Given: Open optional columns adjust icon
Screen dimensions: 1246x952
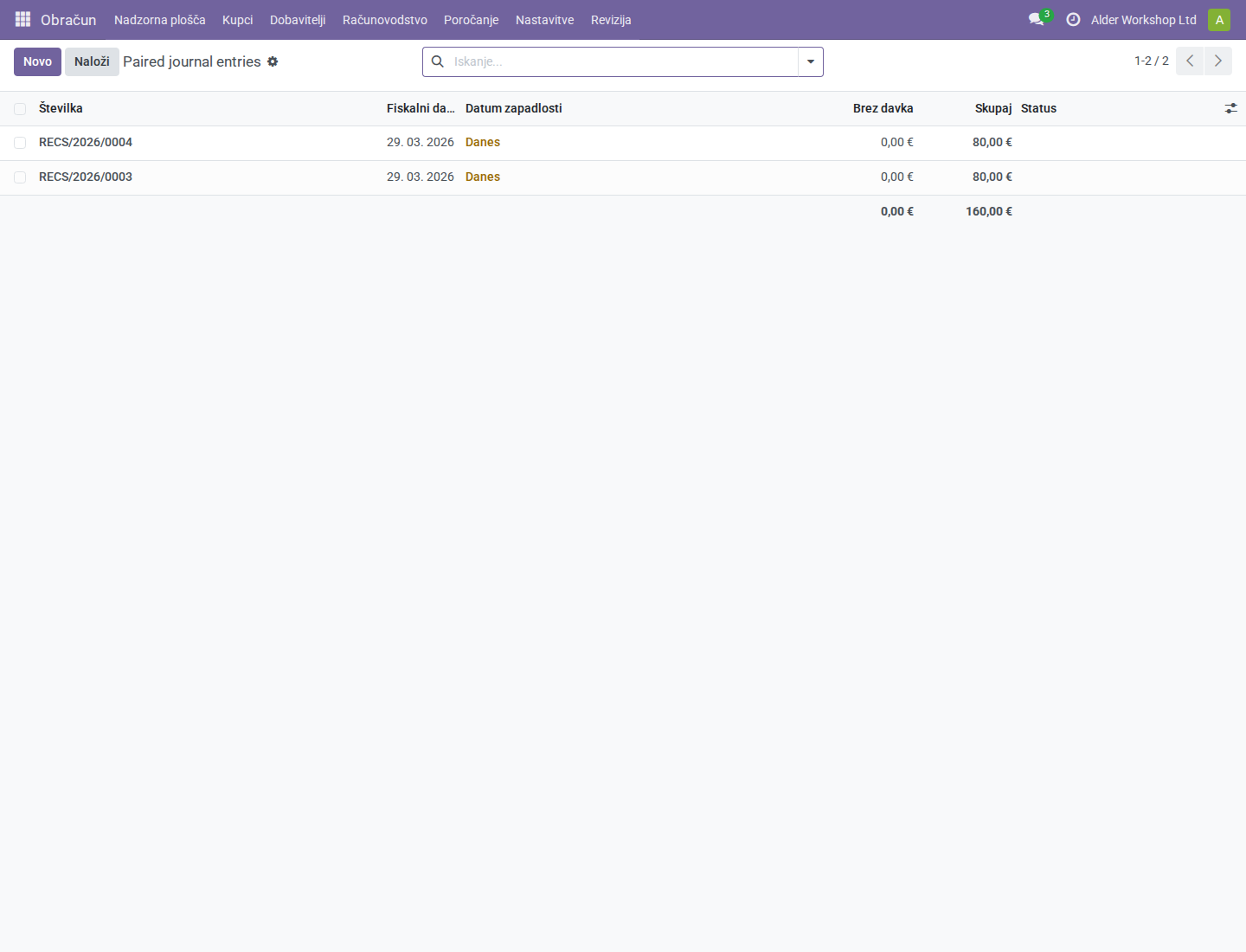Looking at the screenshot, I should 1230,108.
